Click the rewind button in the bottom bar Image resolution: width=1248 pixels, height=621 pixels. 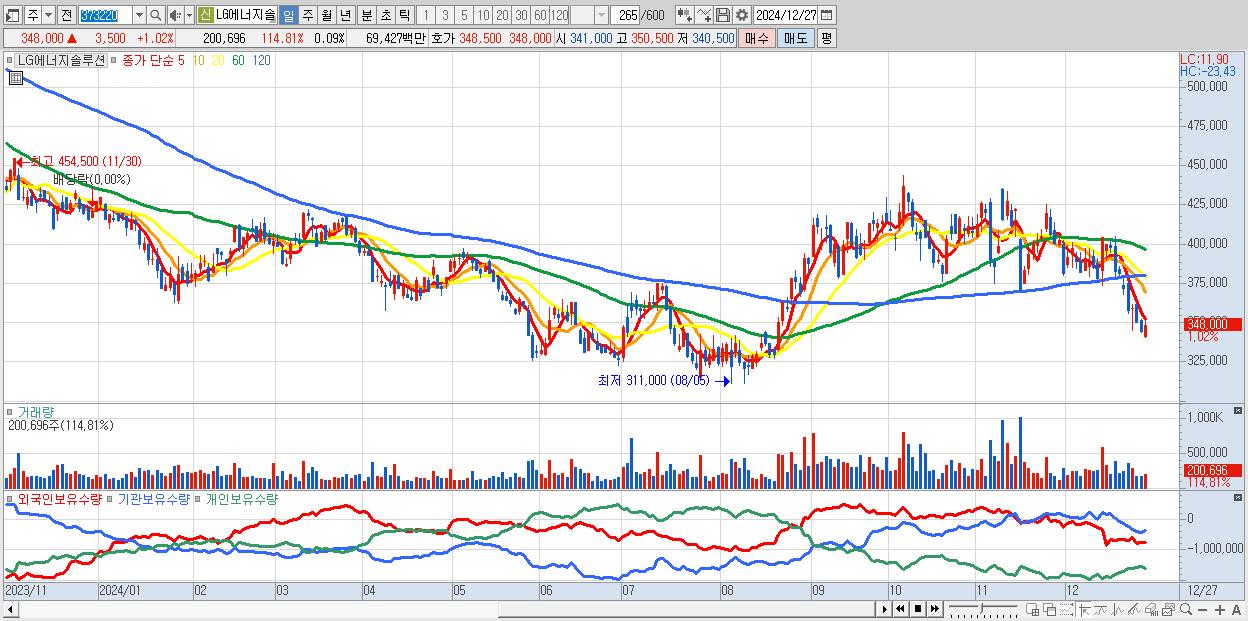900,609
